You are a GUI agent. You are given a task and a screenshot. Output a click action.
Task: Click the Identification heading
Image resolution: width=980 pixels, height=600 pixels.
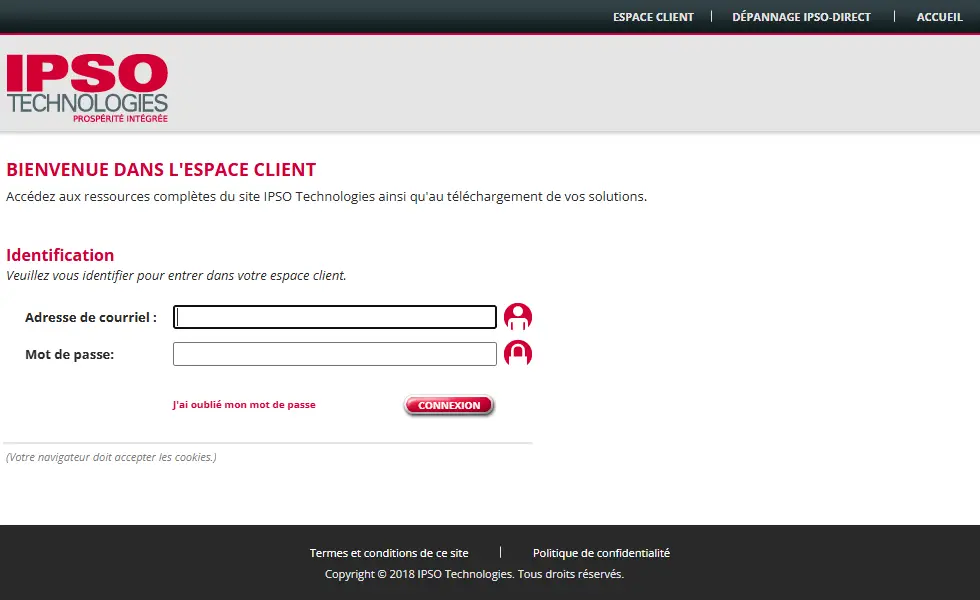[60, 255]
